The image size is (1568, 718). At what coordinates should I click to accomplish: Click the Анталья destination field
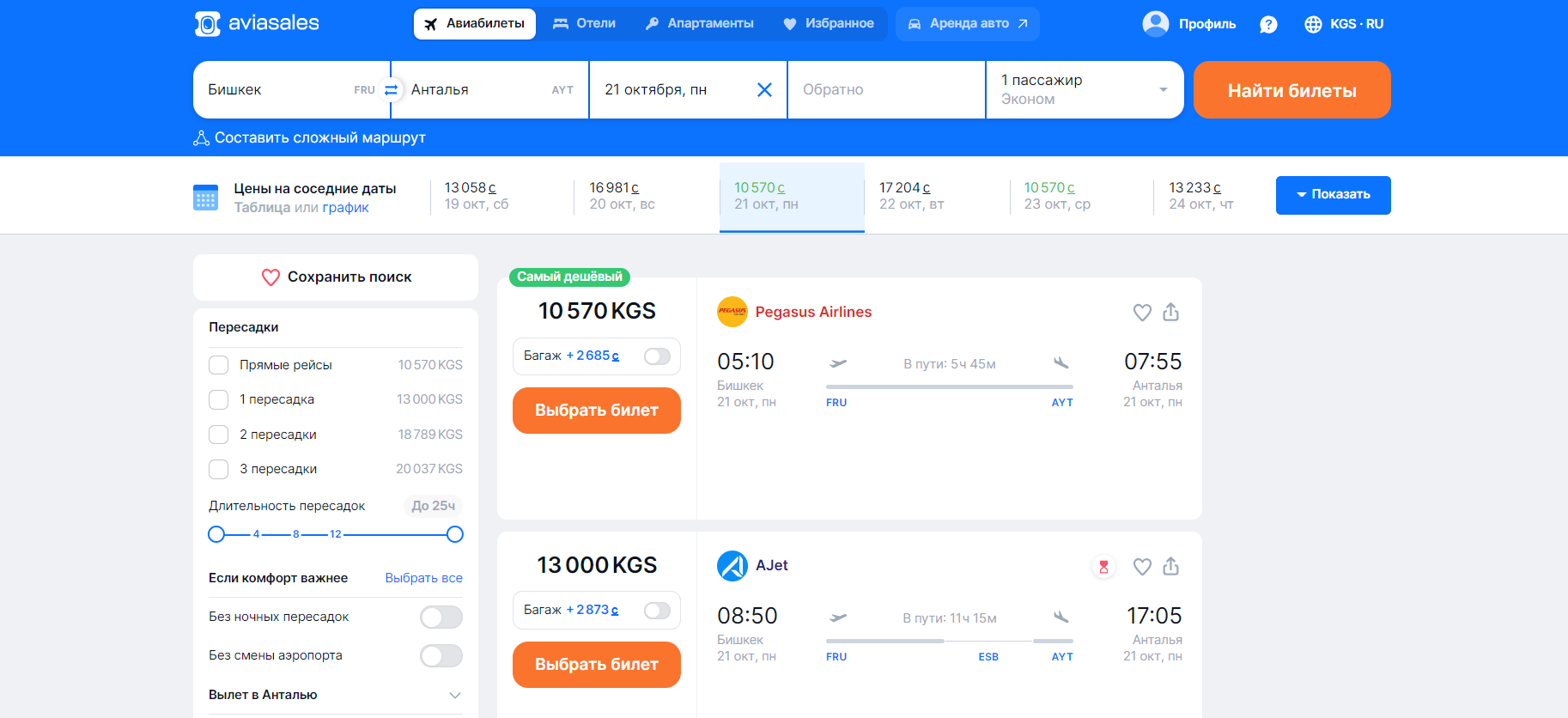tap(490, 89)
